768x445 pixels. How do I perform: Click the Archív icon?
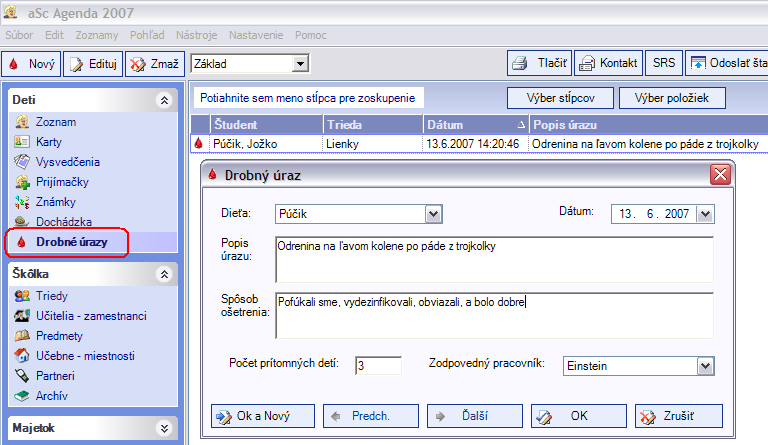point(22,396)
